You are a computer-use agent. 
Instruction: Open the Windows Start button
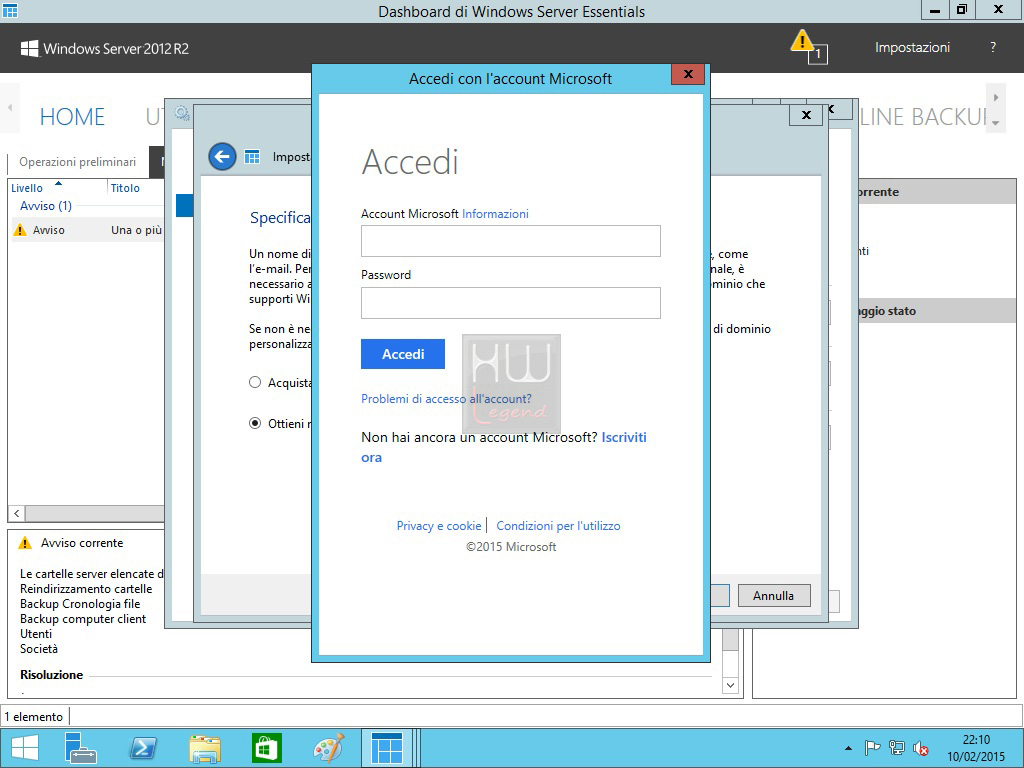point(25,748)
